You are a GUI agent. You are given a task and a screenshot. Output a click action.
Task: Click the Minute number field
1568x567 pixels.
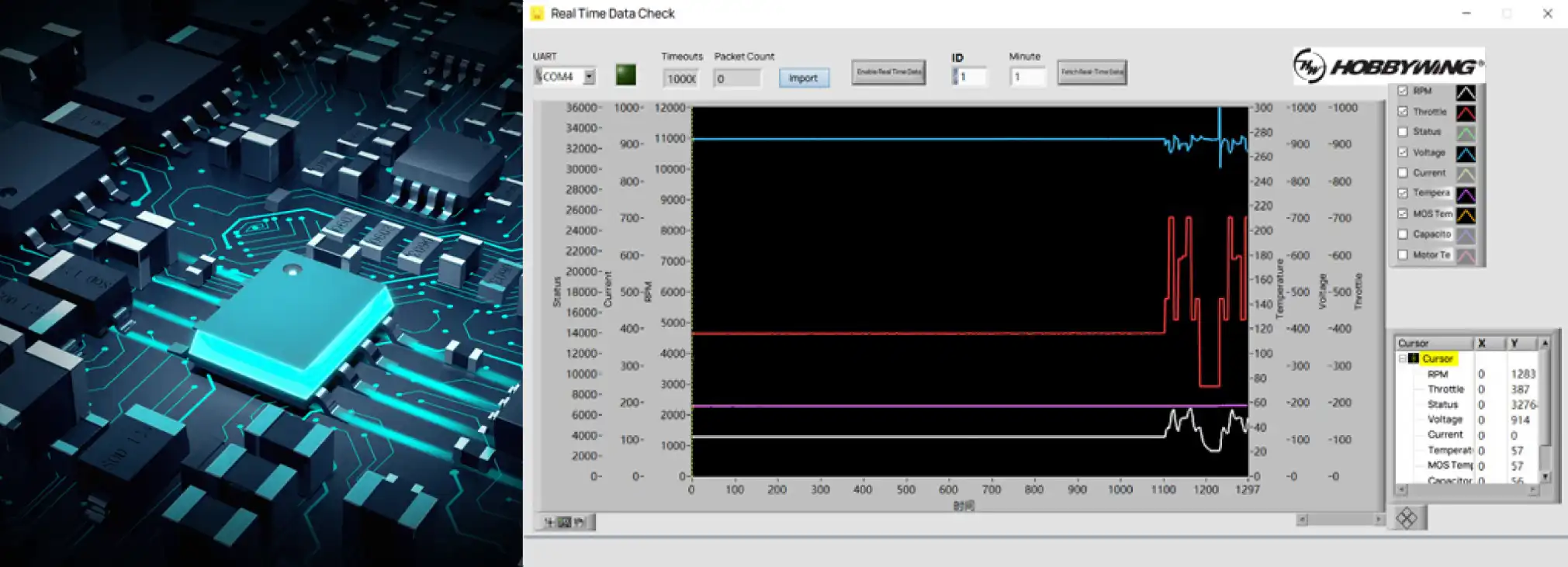(x=1027, y=77)
